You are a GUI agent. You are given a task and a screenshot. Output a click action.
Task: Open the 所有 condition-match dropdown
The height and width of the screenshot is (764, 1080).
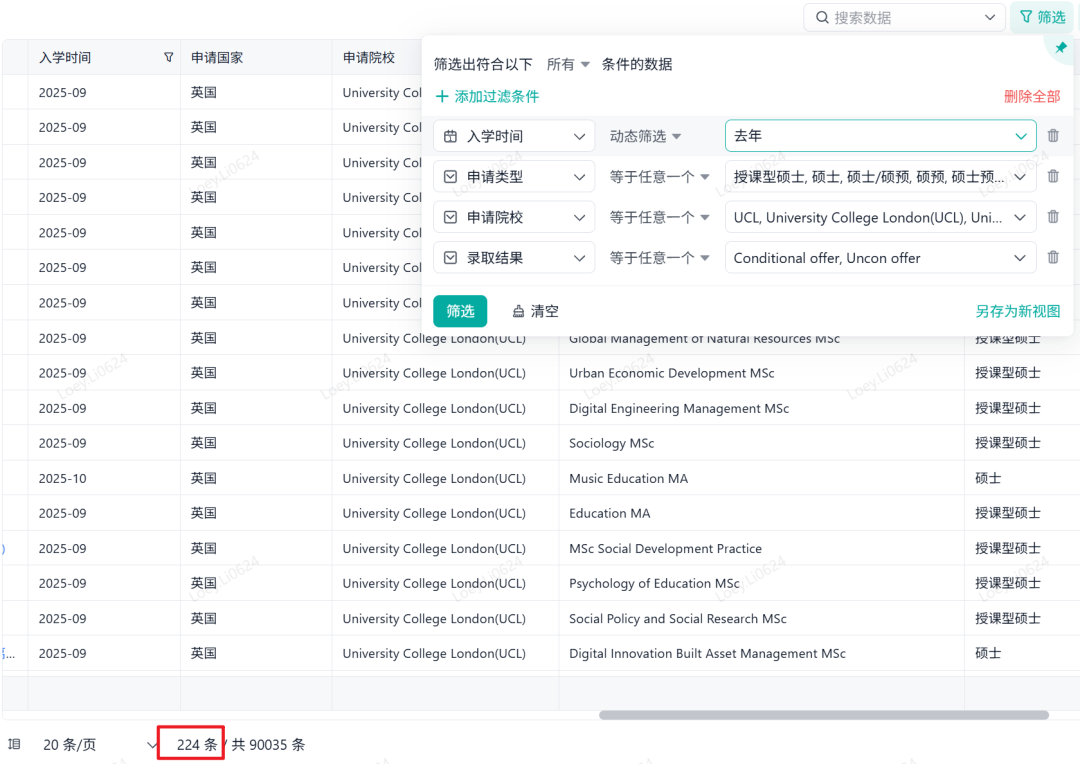click(x=568, y=65)
